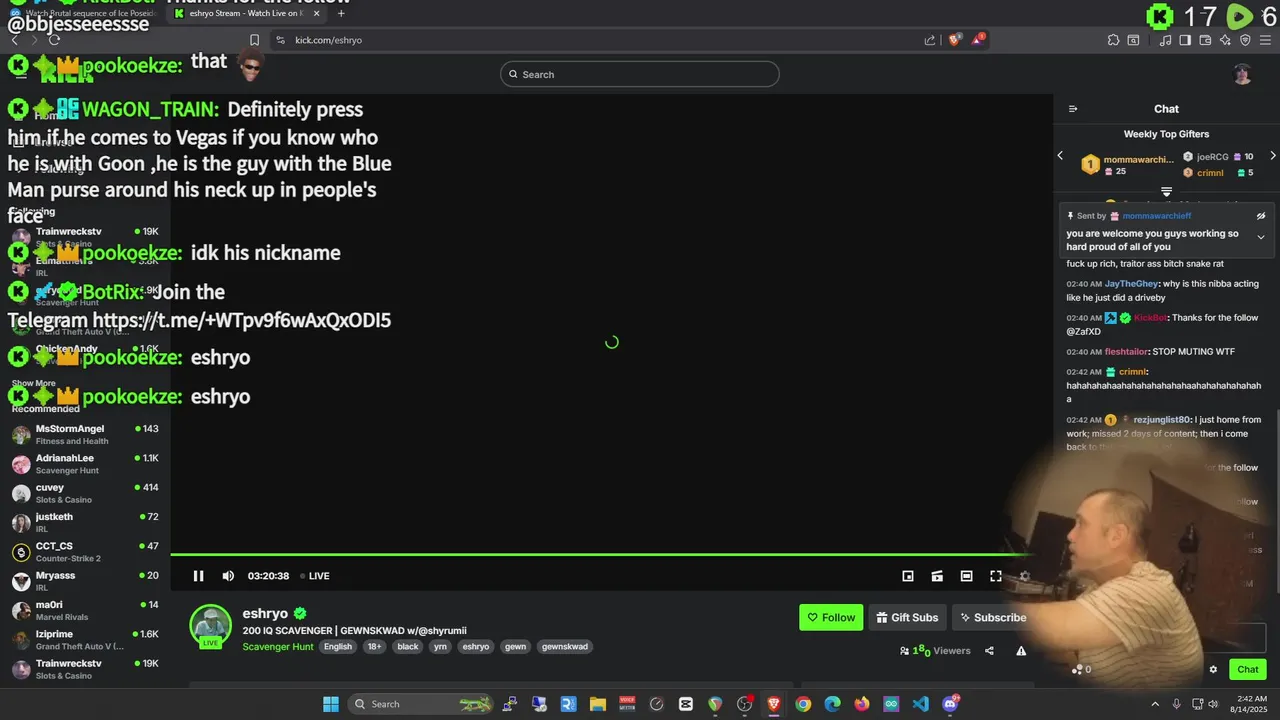This screenshot has height=720, width=1280.
Task: Click the browser address bar URL
Action: (328, 40)
